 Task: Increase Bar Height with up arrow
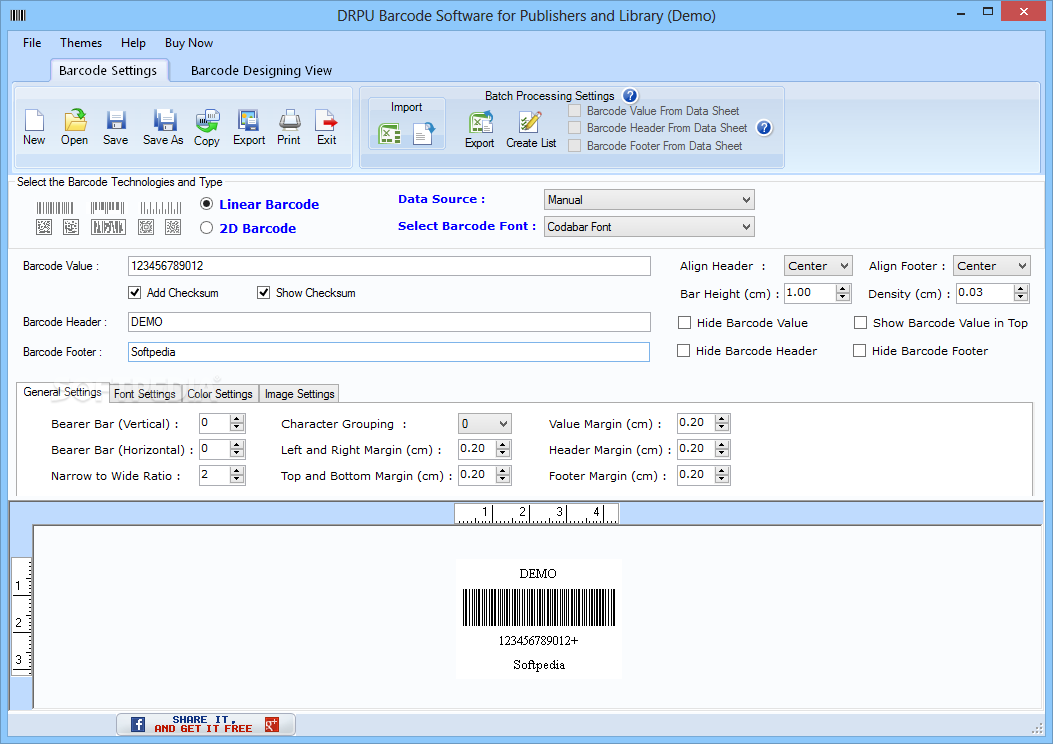pos(843,289)
